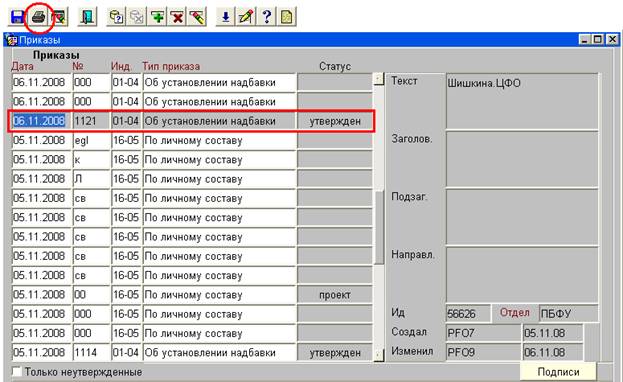
Task: Add a new record with green plus
Action: tap(157, 17)
